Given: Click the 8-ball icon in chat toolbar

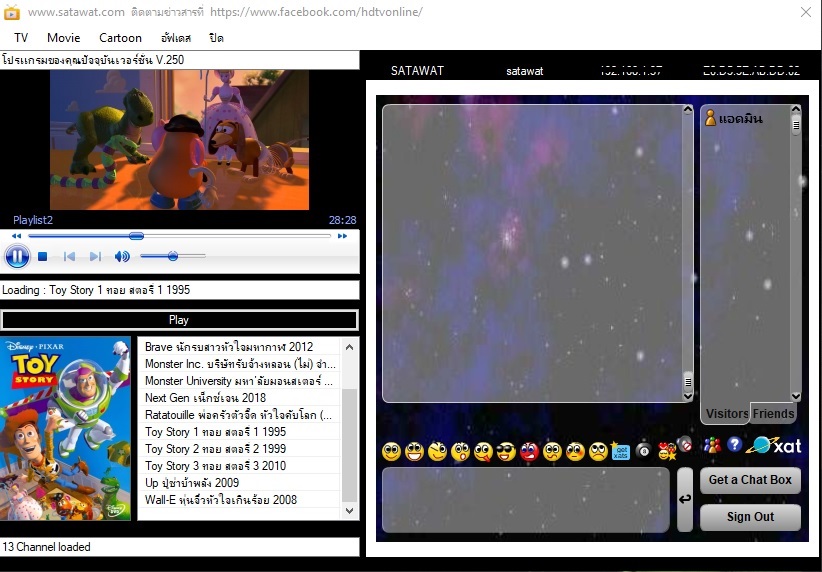Looking at the screenshot, I should tap(643, 450).
